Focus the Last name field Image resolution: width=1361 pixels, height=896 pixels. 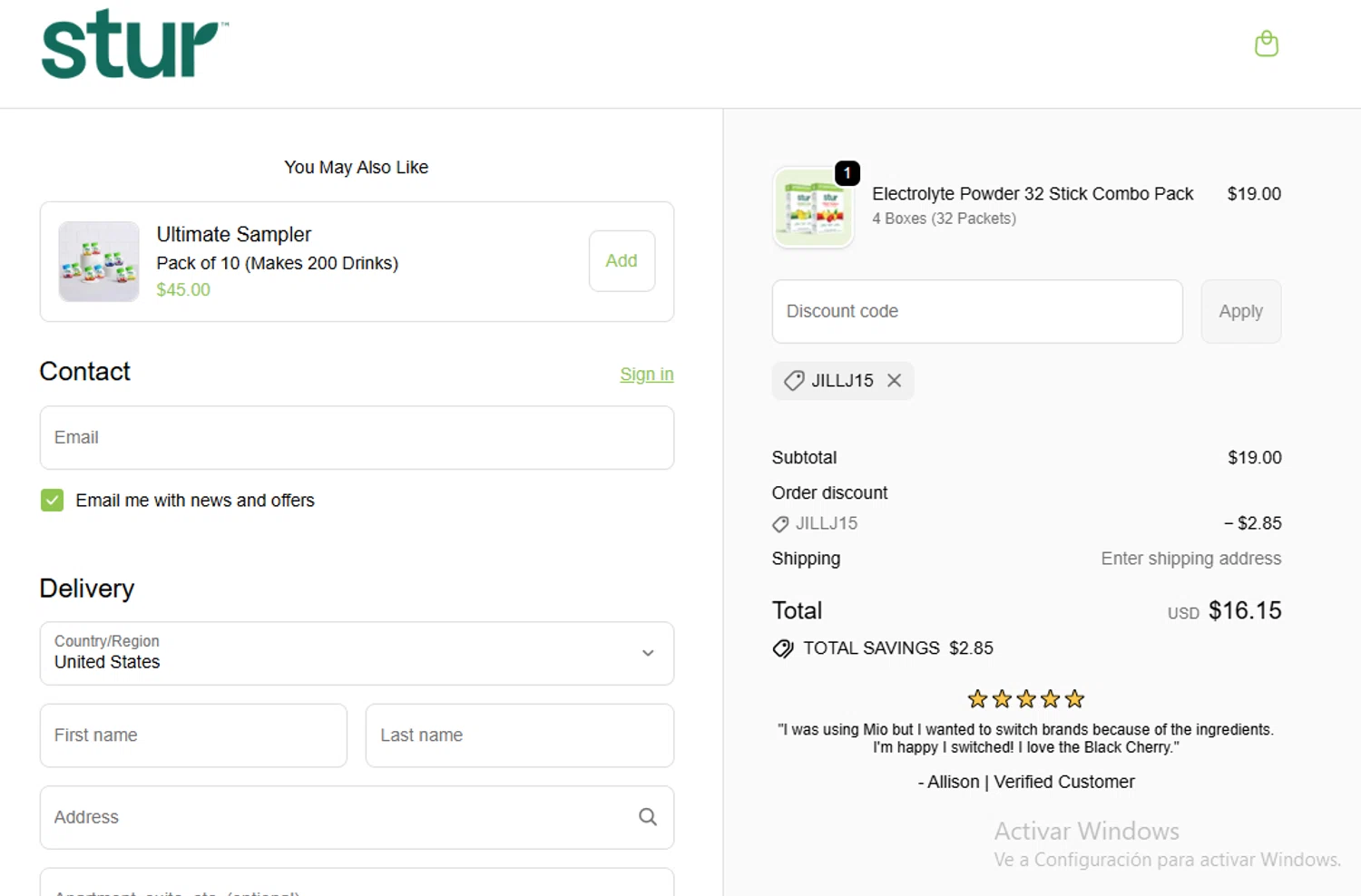click(519, 735)
